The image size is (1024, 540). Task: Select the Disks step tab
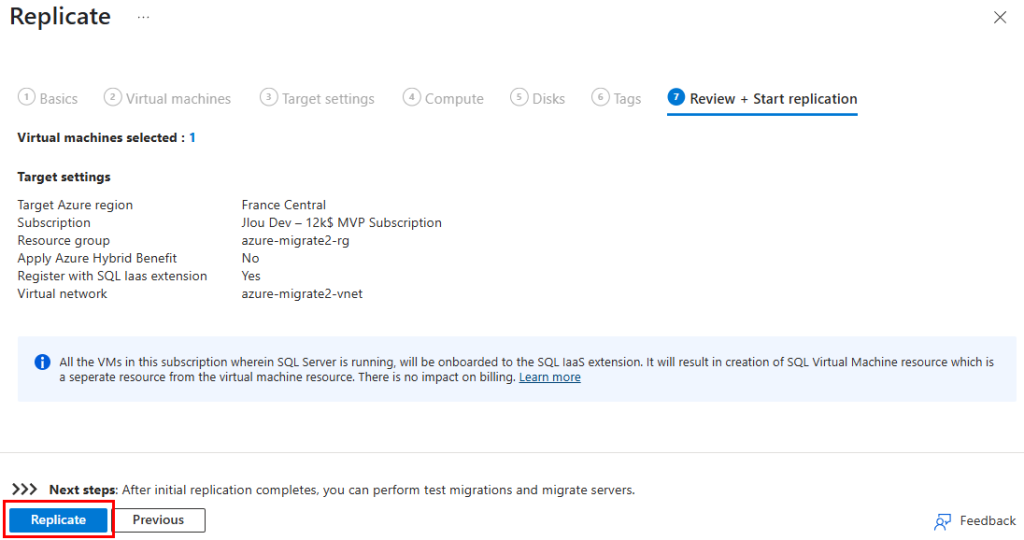point(537,98)
